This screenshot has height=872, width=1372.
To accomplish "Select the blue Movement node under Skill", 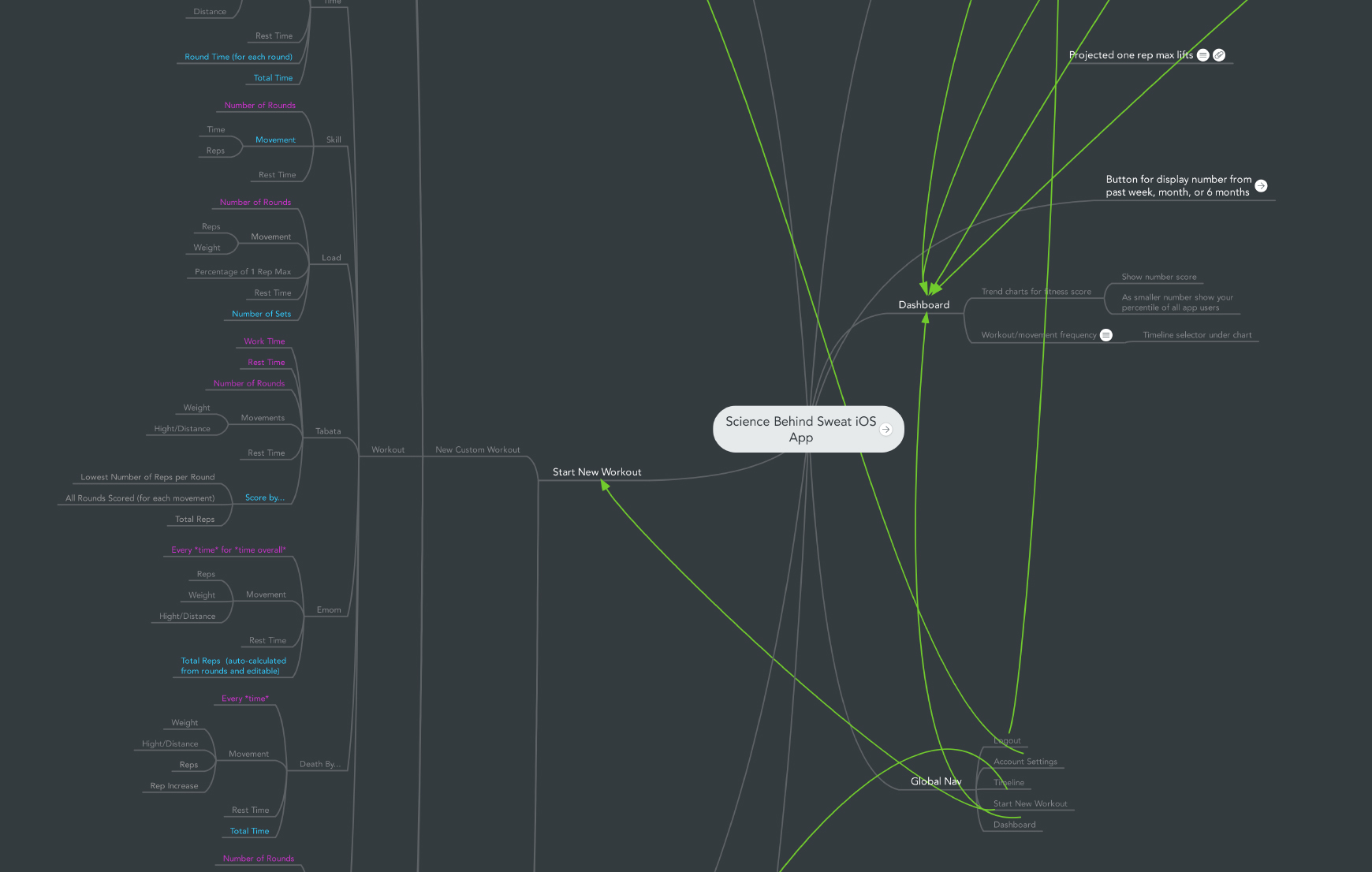I will tap(275, 140).
